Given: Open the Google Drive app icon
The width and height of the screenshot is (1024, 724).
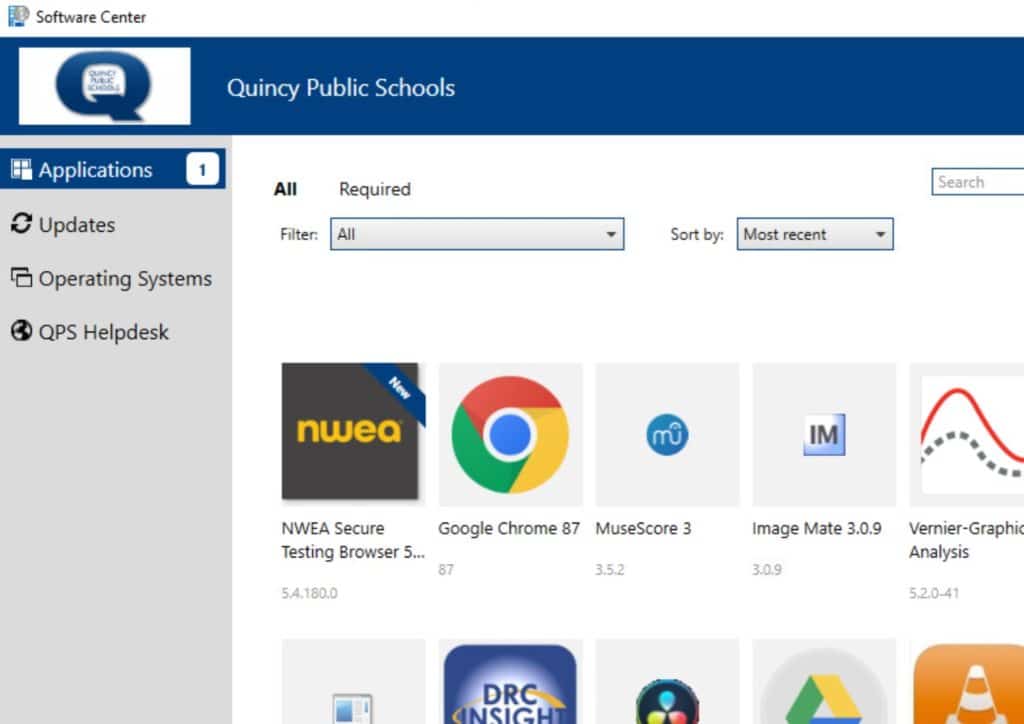Looking at the screenshot, I should pyautogui.click(x=824, y=685).
